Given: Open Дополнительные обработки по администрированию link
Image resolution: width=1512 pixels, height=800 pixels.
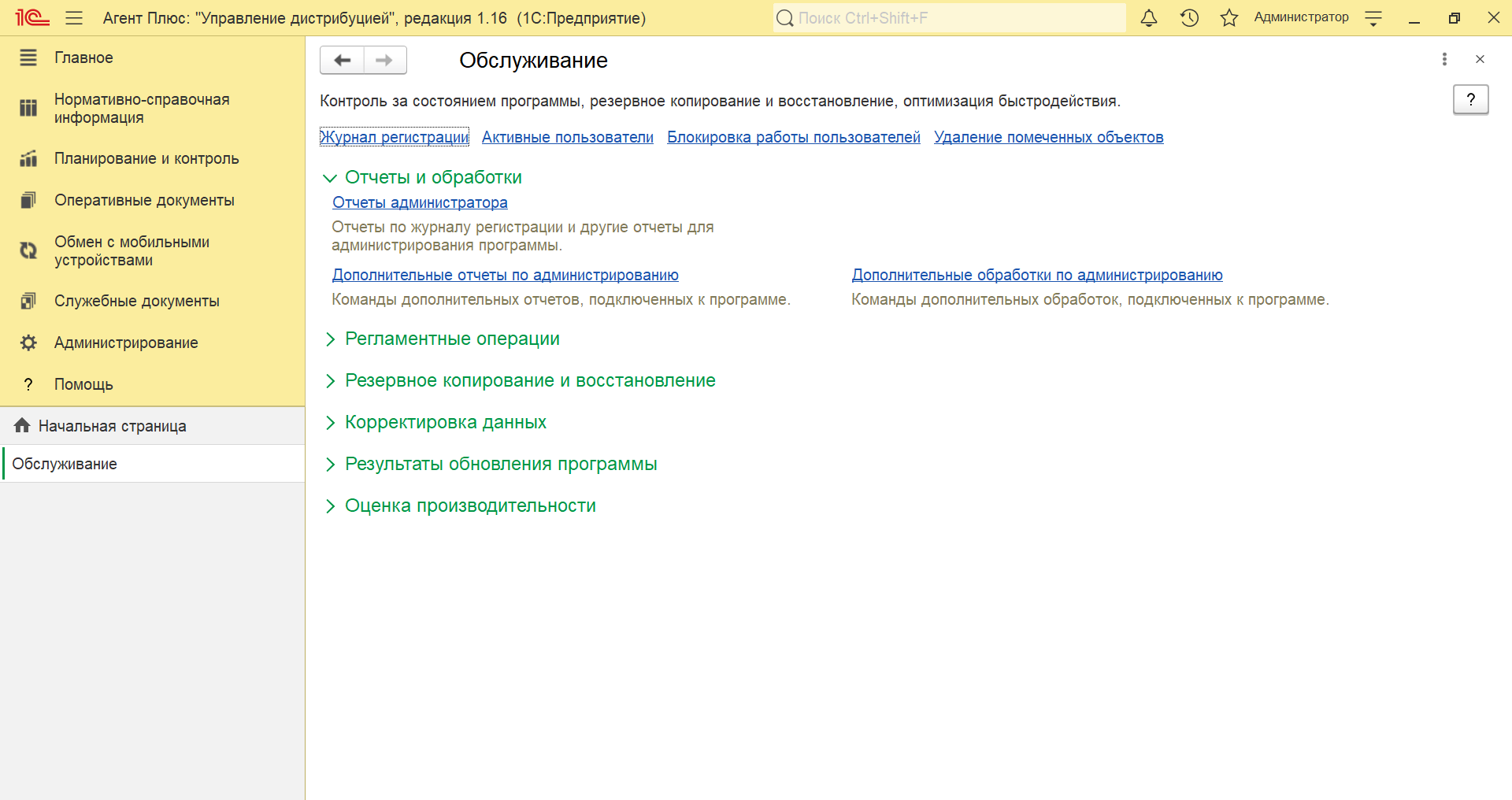Looking at the screenshot, I should coord(1037,275).
